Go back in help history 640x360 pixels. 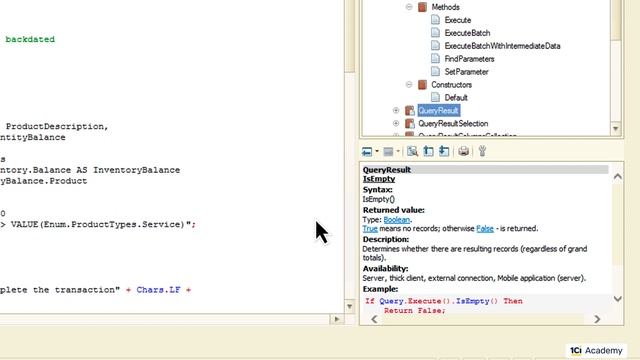367,151
